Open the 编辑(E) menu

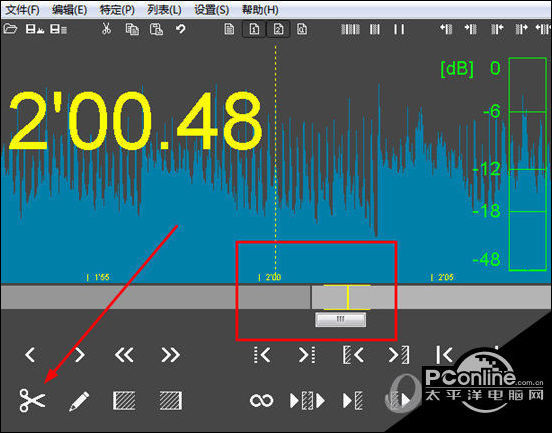69,10
